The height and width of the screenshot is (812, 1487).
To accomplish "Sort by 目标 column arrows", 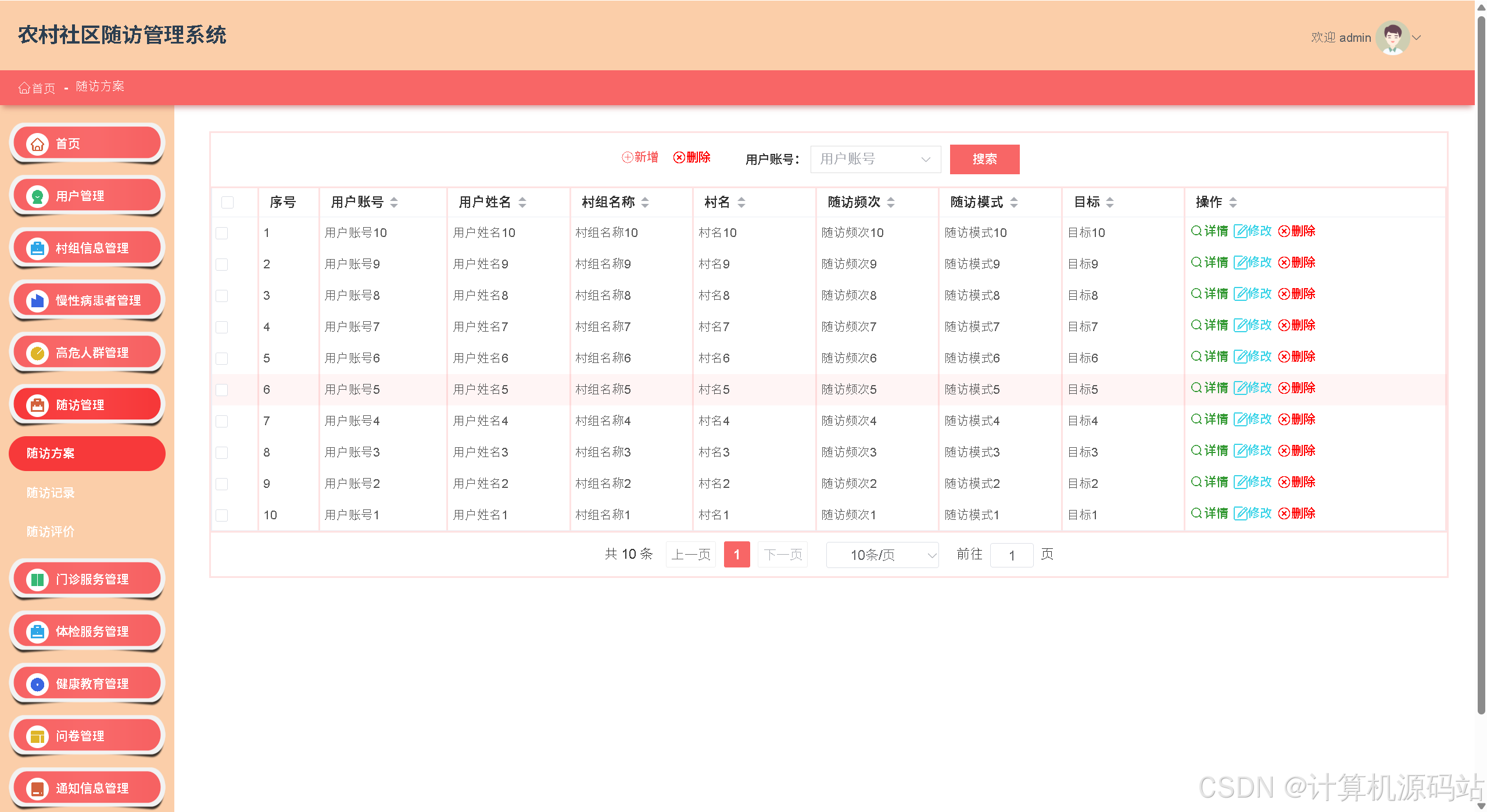I will (1110, 202).
